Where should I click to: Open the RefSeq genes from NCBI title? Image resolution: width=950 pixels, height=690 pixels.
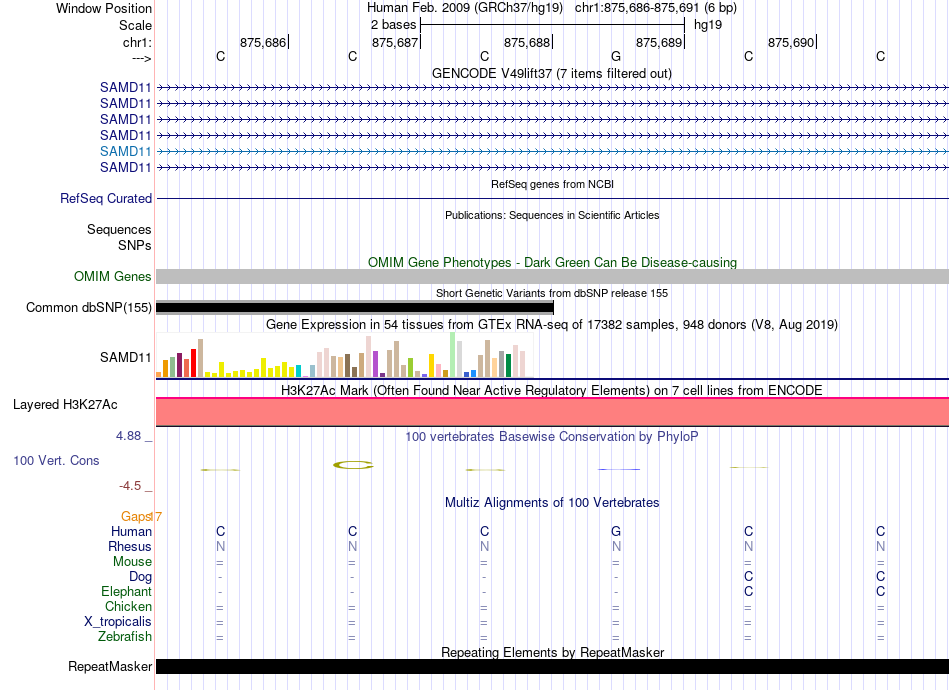click(552, 184)
